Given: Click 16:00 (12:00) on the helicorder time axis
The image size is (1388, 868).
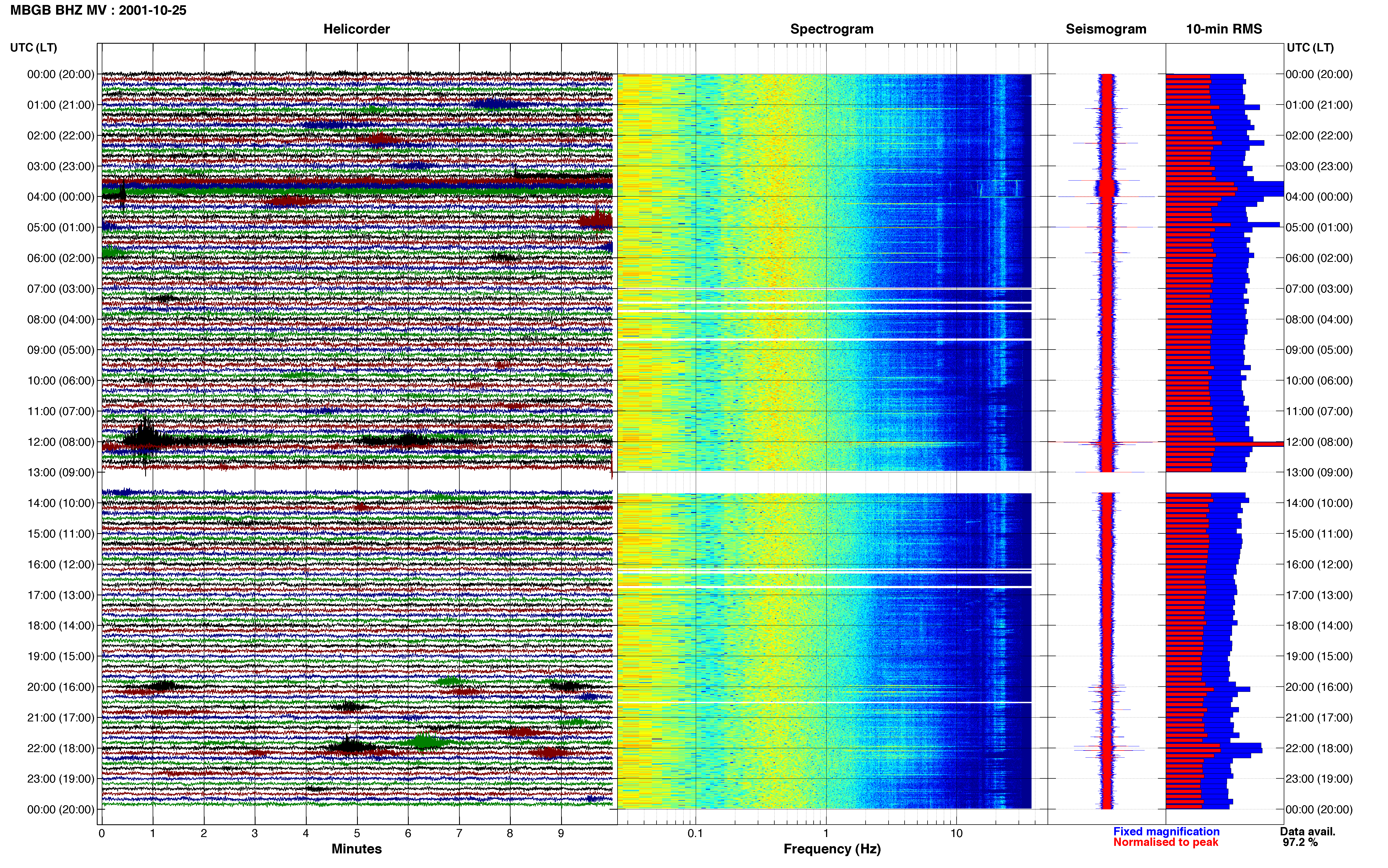Looking at the screenshot, I should coord(61,564).
